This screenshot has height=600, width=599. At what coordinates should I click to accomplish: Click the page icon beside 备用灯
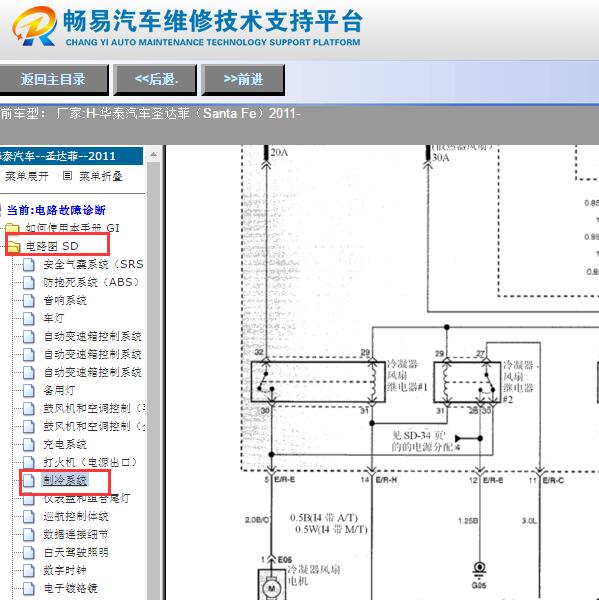[29, 390]
